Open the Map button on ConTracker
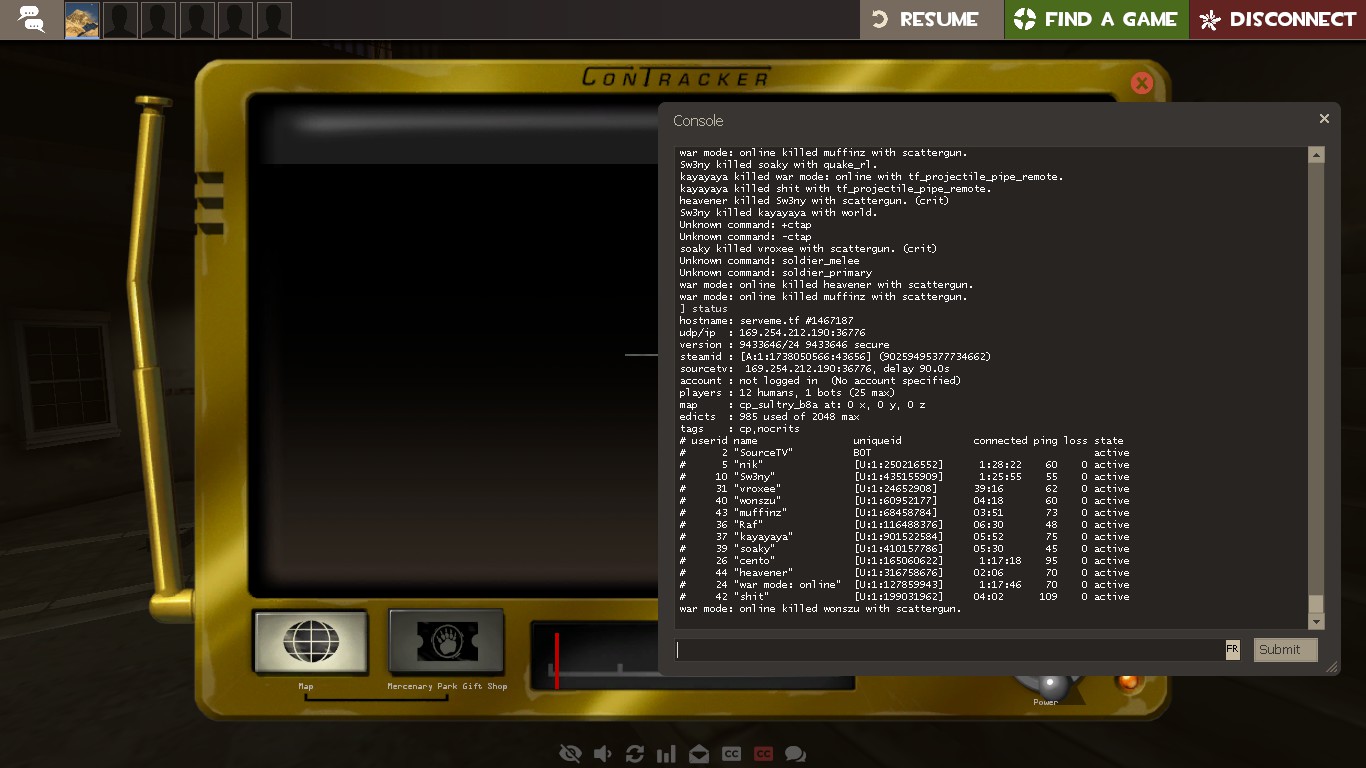This screenshot has height=768, width=1366. pyautogui.click(x=310, y=642)
